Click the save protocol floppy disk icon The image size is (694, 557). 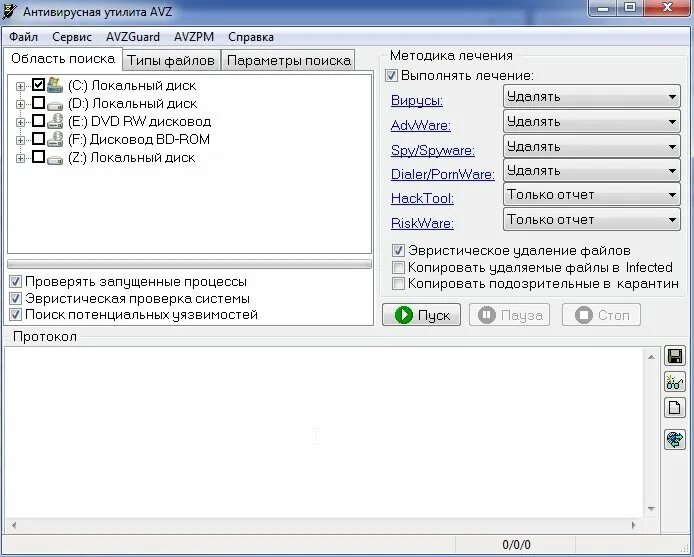pos(675,356)
